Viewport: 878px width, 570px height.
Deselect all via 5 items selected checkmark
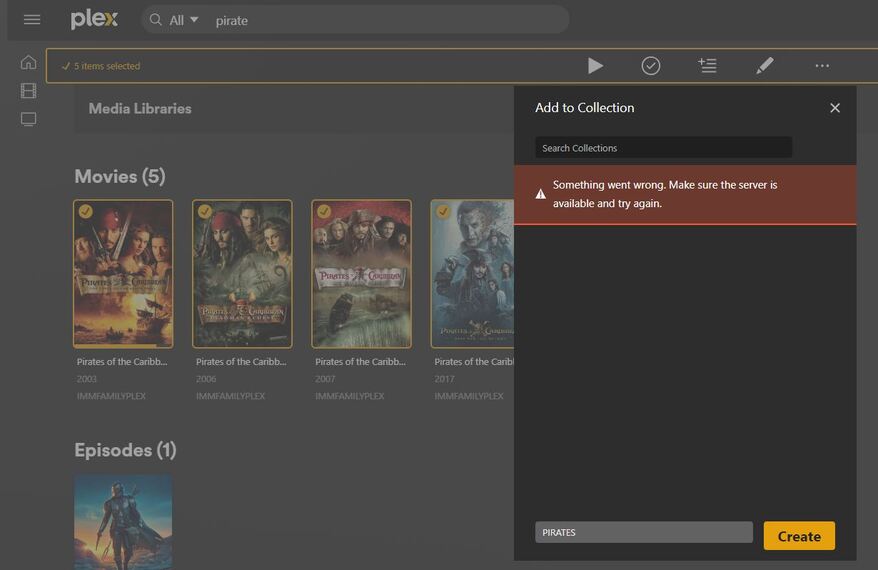pos(66,66)
